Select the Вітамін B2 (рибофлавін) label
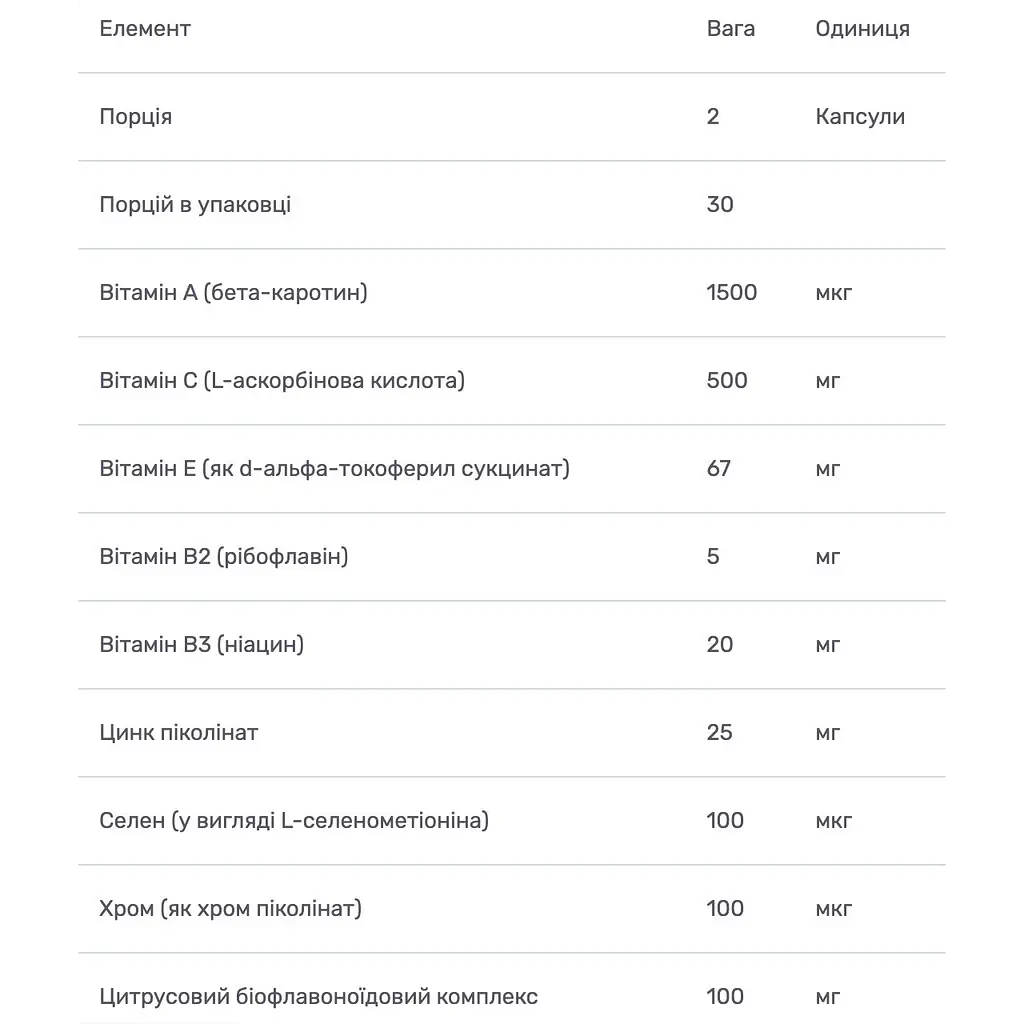The image size is (1024, 1024). point(224,557)
